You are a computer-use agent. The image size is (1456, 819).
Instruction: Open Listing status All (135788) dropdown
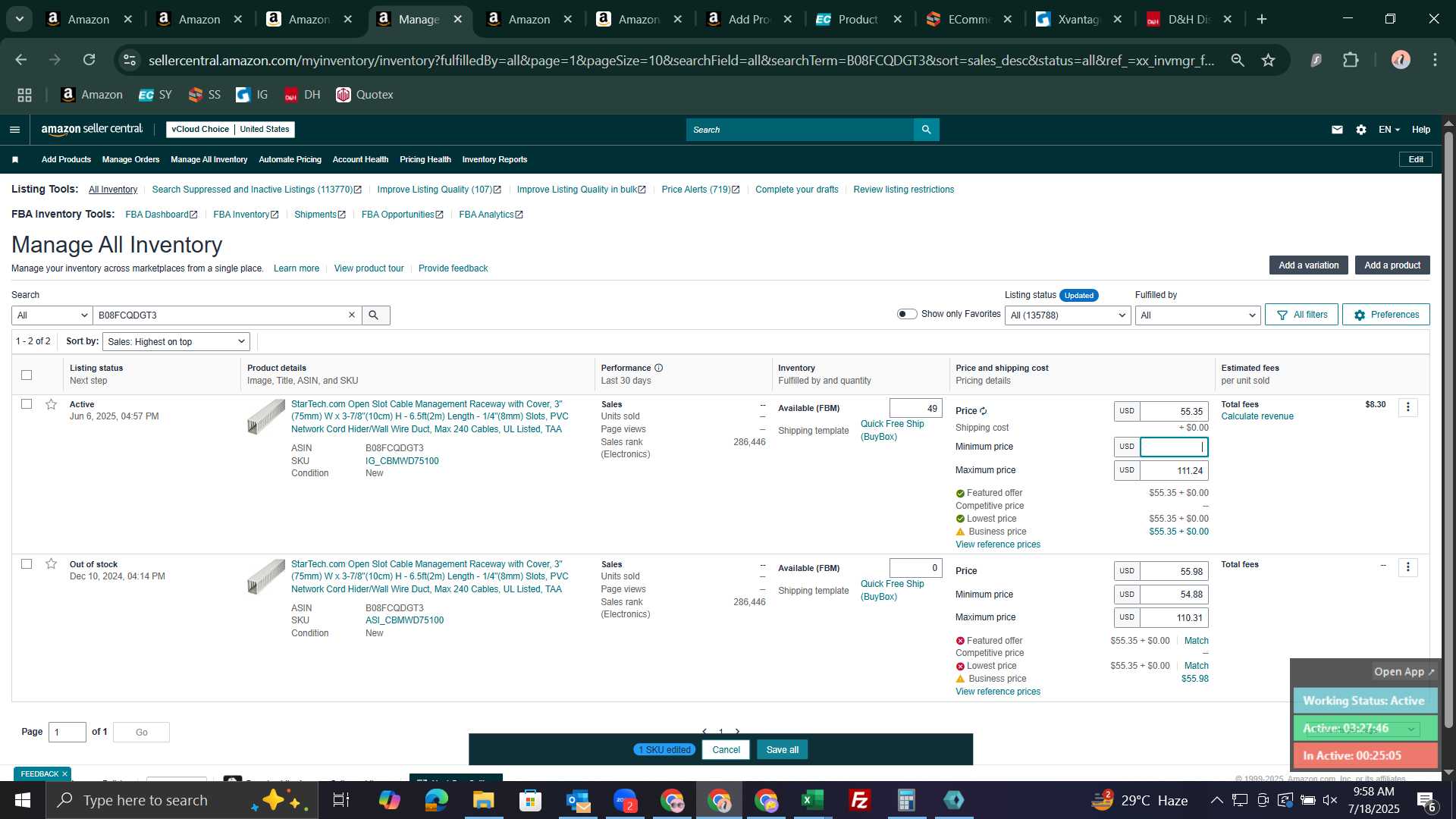coord(1068,315)
